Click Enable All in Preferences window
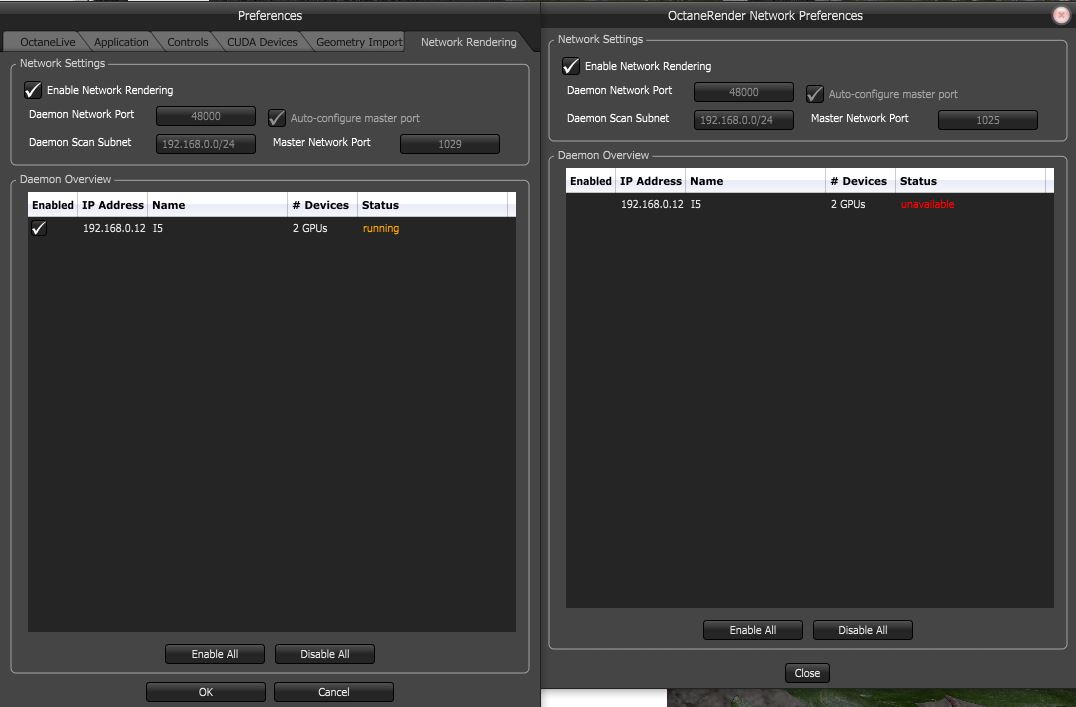This screenshot has width=1076, height=707. (x=215, y=654)
